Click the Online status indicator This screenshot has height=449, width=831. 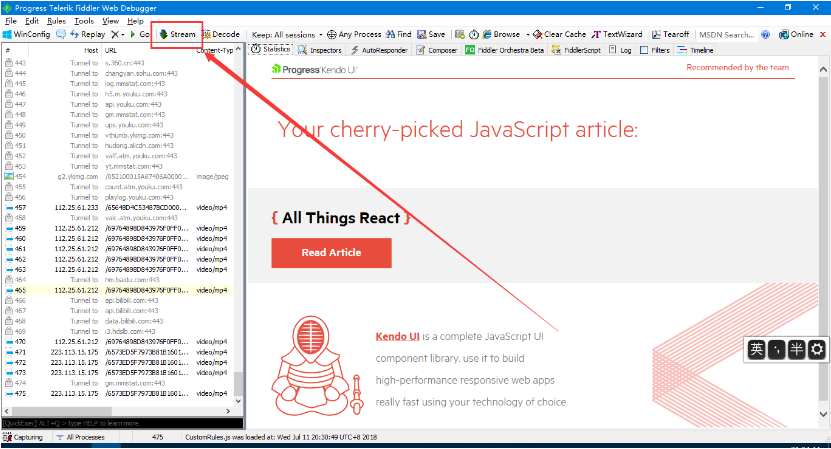(796, 34)
